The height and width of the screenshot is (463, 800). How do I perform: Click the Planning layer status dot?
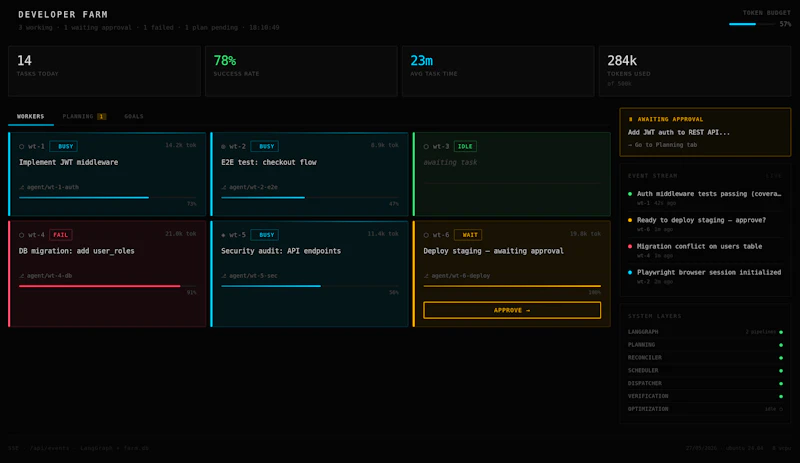(781, 345)
